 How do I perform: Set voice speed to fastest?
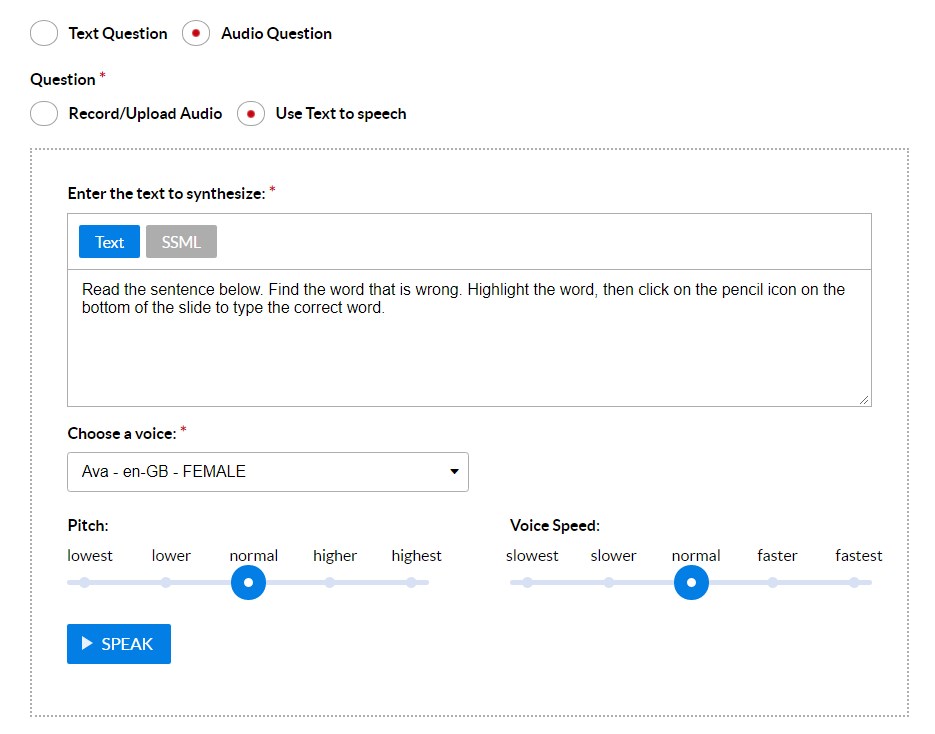pos(854,582)
